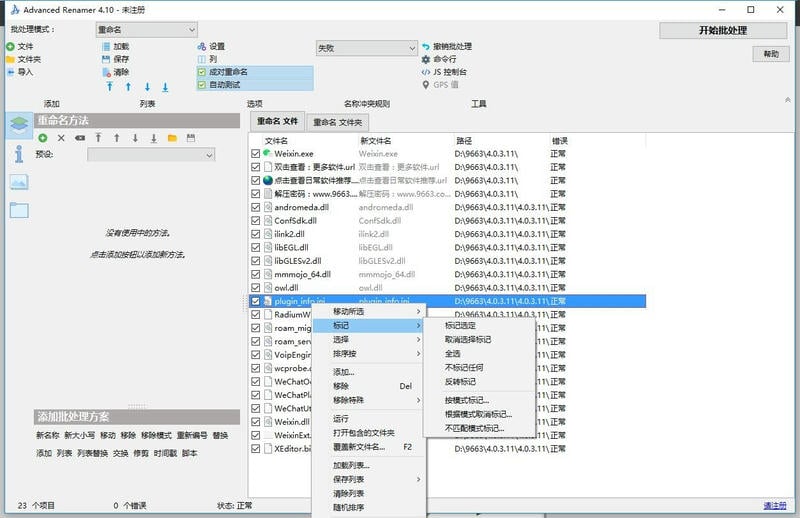Click the 撤销批处理 undo batch icon
The height and width of the screenshot is (518, 800).
coord(426,47)
